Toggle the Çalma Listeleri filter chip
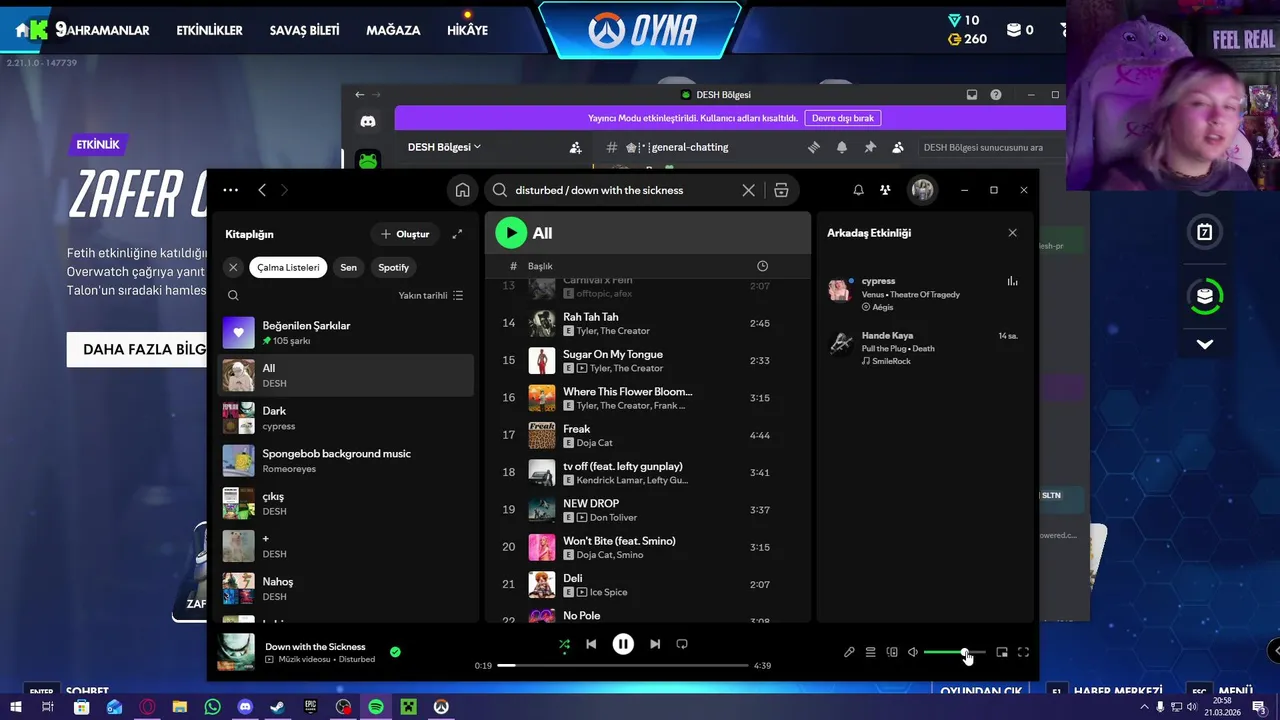Screen dimensions: 1280x720 288,267
